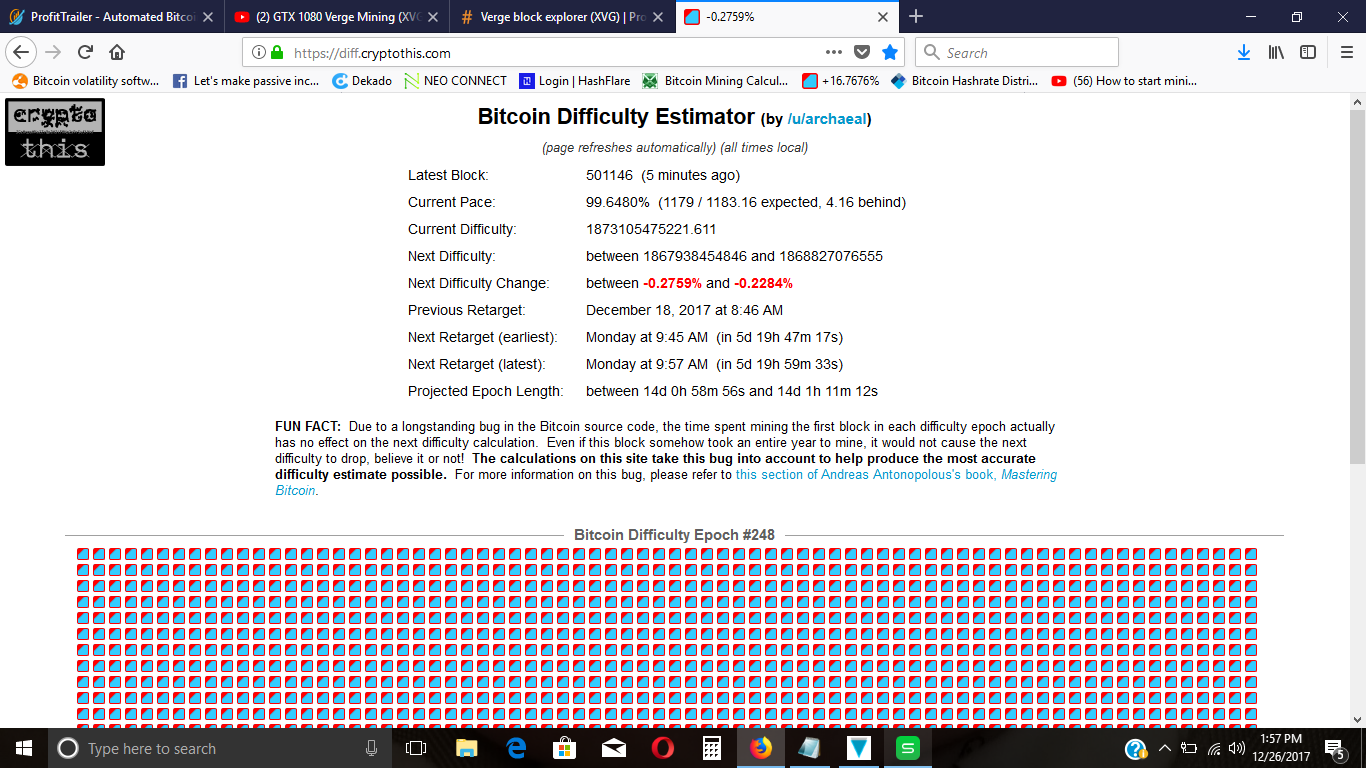The image size is (1366, 768).
Task: Click the downloads arrow icon
Action: point(1243,51)
